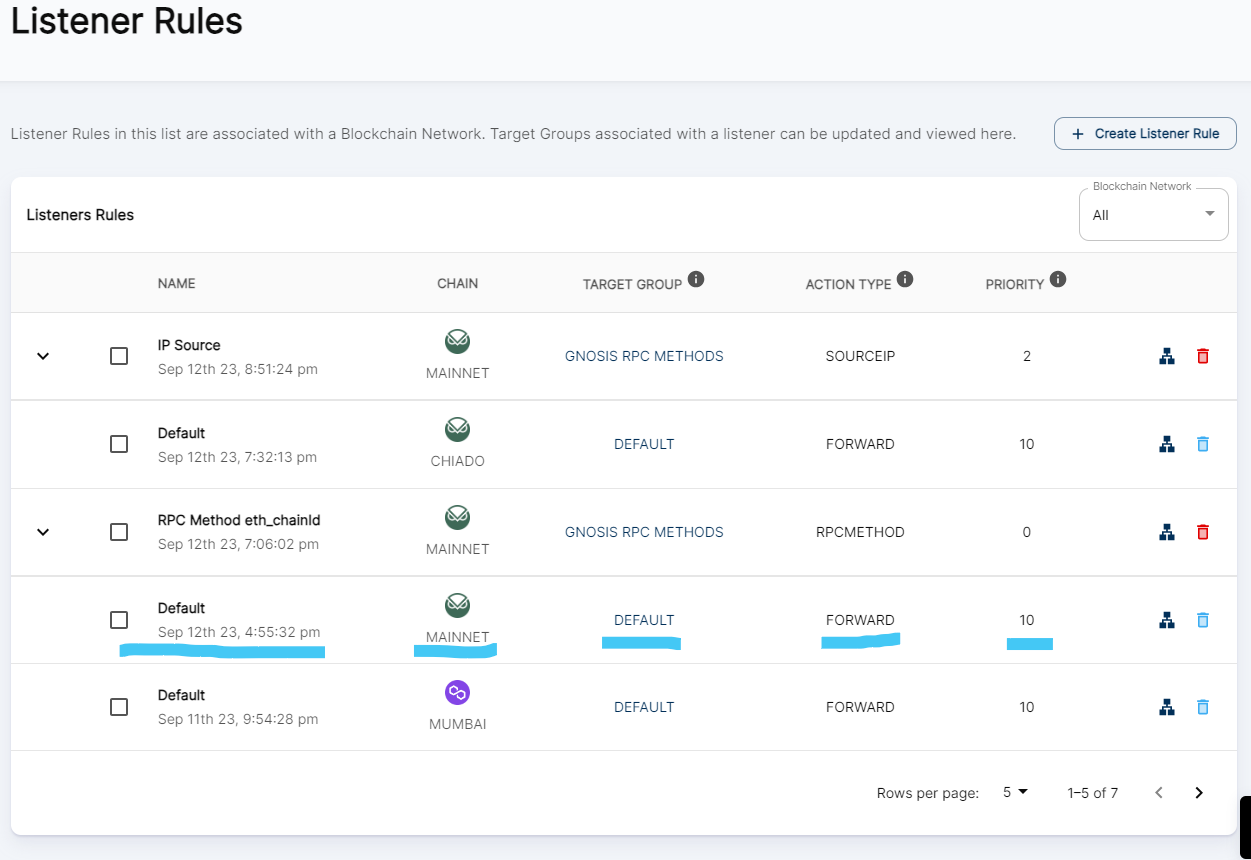Click the PRIORITY column header
The height and width of the screenshot is (860, 1251).
click(1015, 284)
